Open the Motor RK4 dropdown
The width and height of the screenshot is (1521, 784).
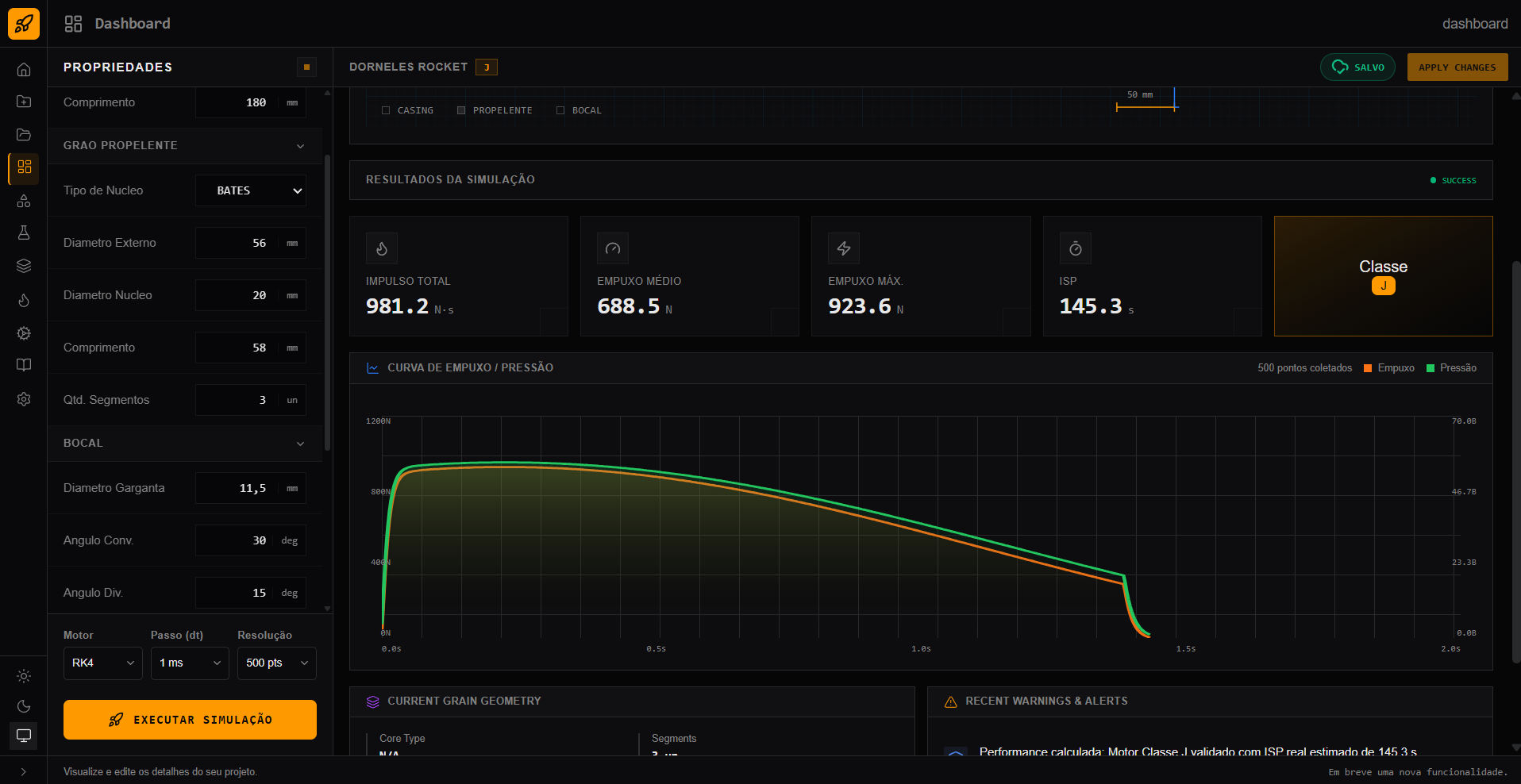103,663
